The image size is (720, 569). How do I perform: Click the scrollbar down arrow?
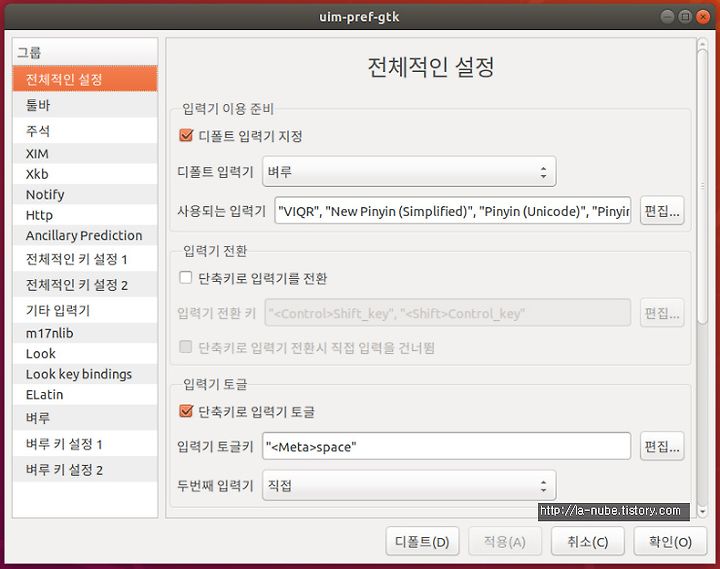[x=702, y=511]
